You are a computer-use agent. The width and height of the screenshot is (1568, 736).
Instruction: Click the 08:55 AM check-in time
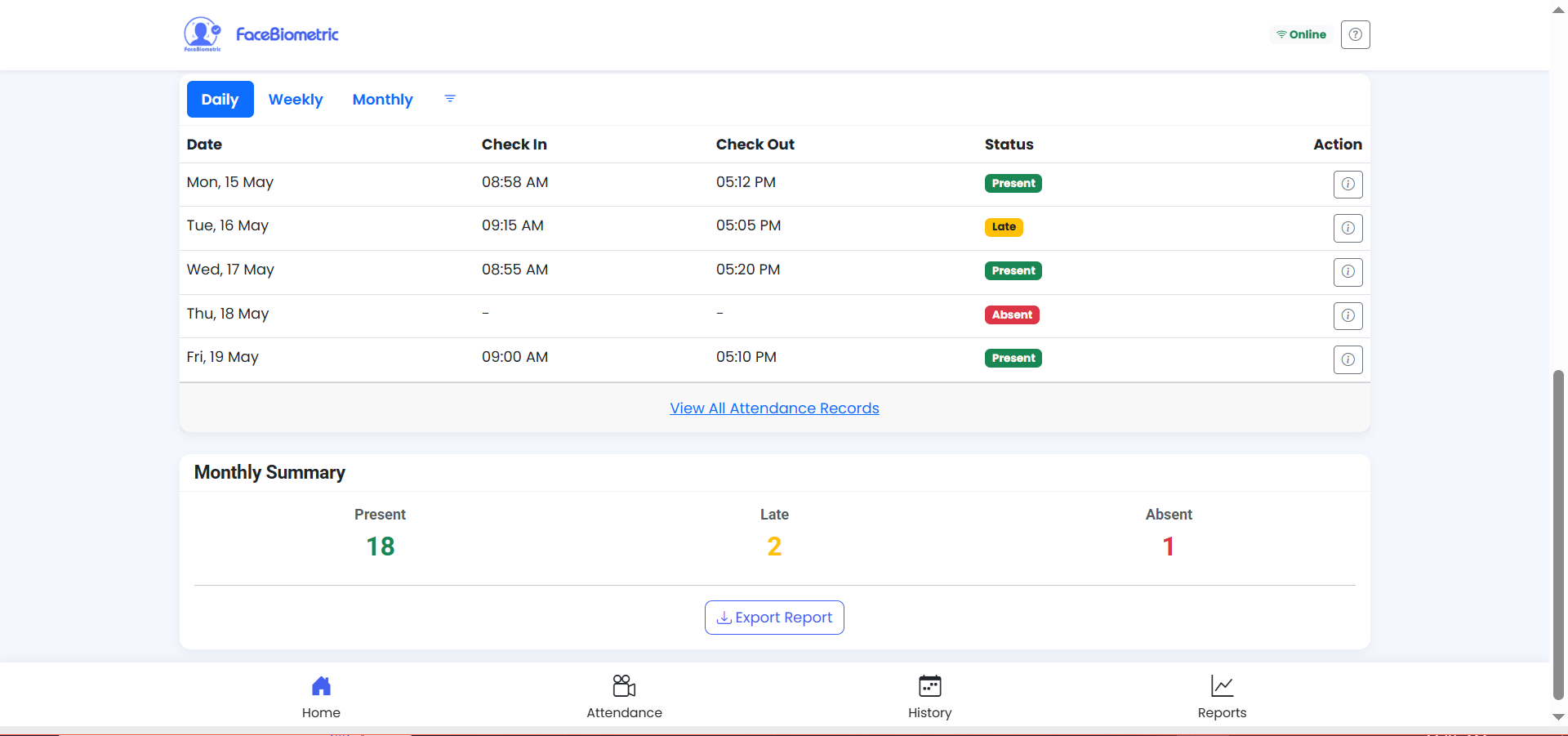point(514,270)
